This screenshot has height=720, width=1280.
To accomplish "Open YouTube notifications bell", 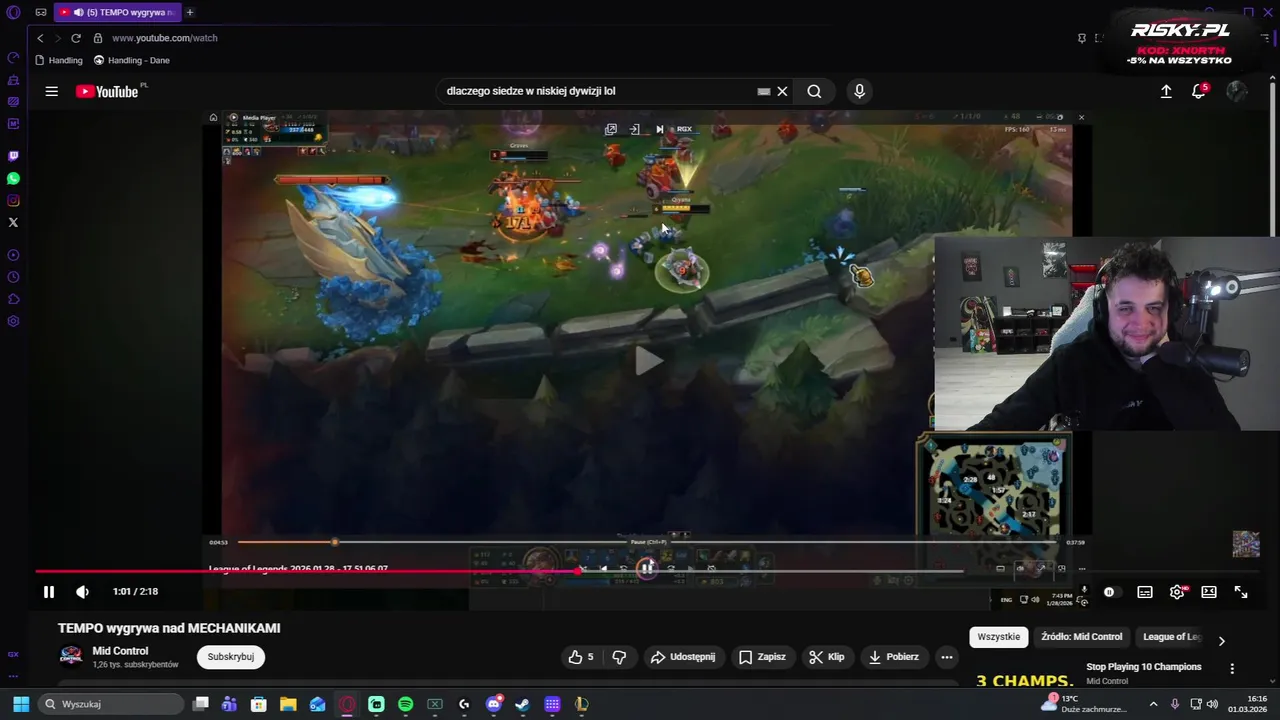I will pyautogui.click(x=1198, y=91).
